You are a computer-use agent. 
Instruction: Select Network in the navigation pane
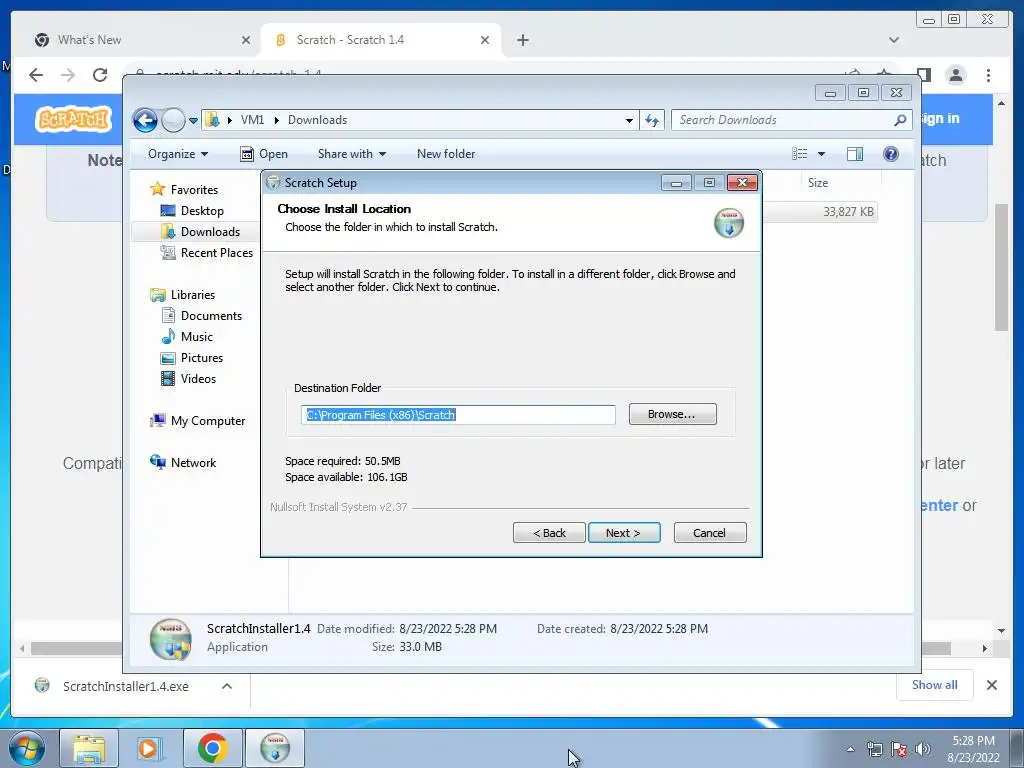point(193,462)
